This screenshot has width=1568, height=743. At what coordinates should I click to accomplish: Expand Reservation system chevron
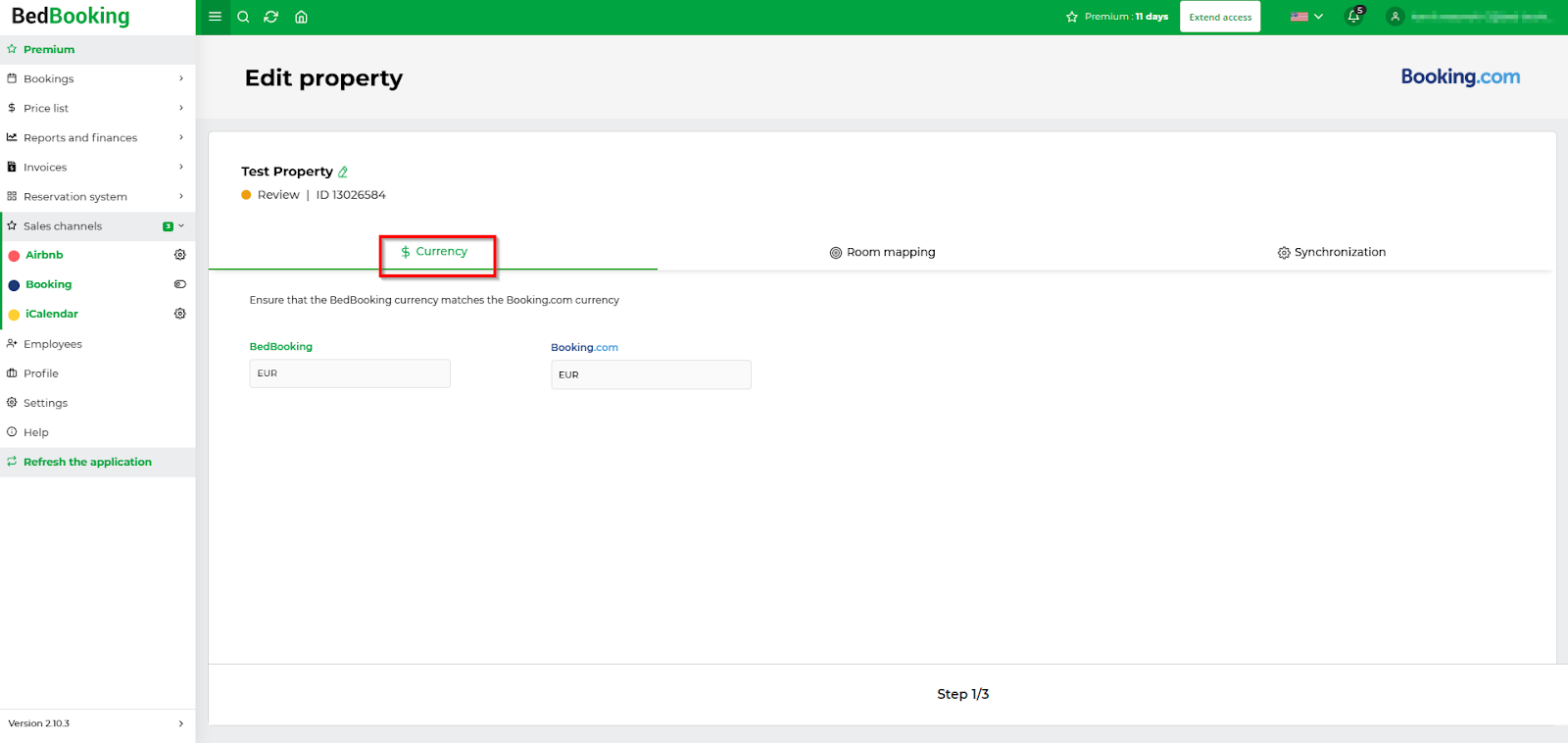[x=181, y=196]
